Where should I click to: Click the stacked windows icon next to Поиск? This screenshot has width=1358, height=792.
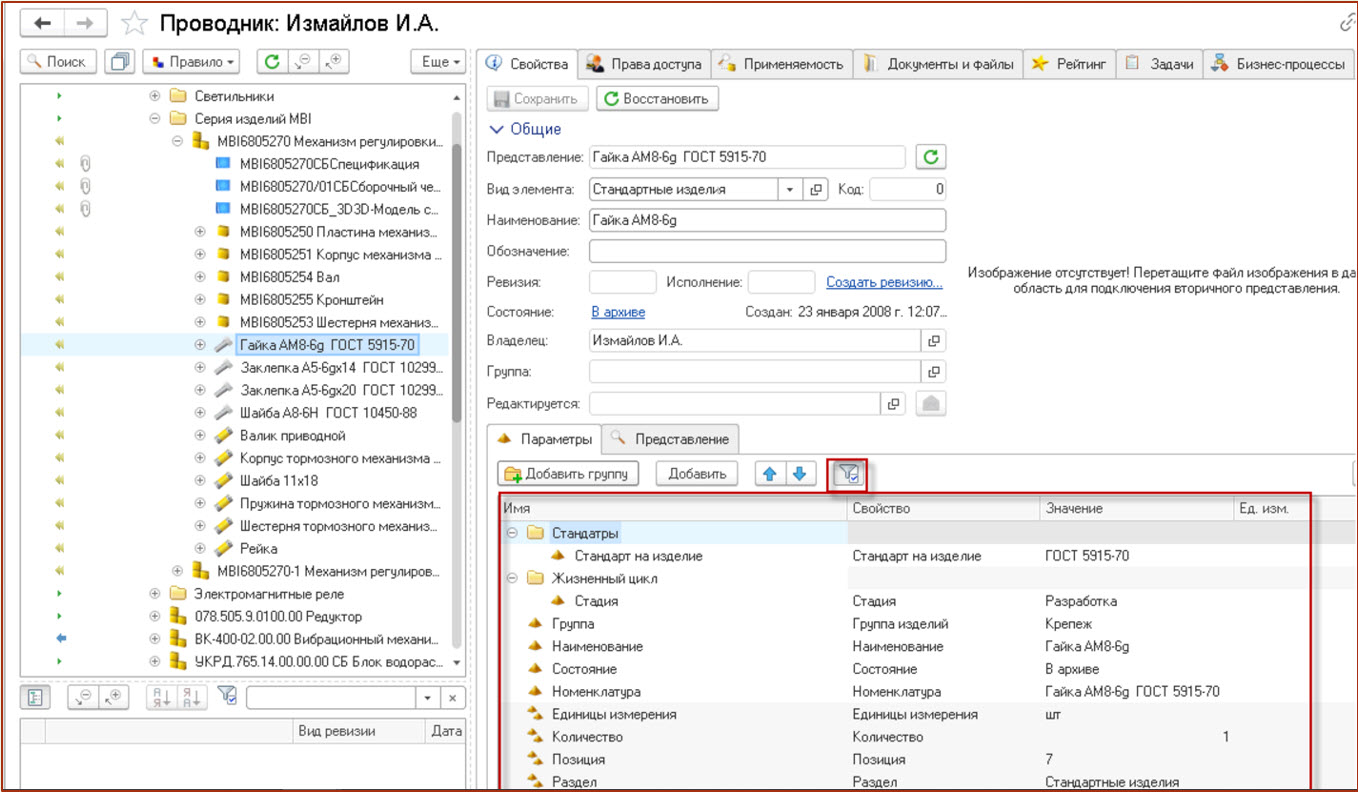tap(120, 62)
